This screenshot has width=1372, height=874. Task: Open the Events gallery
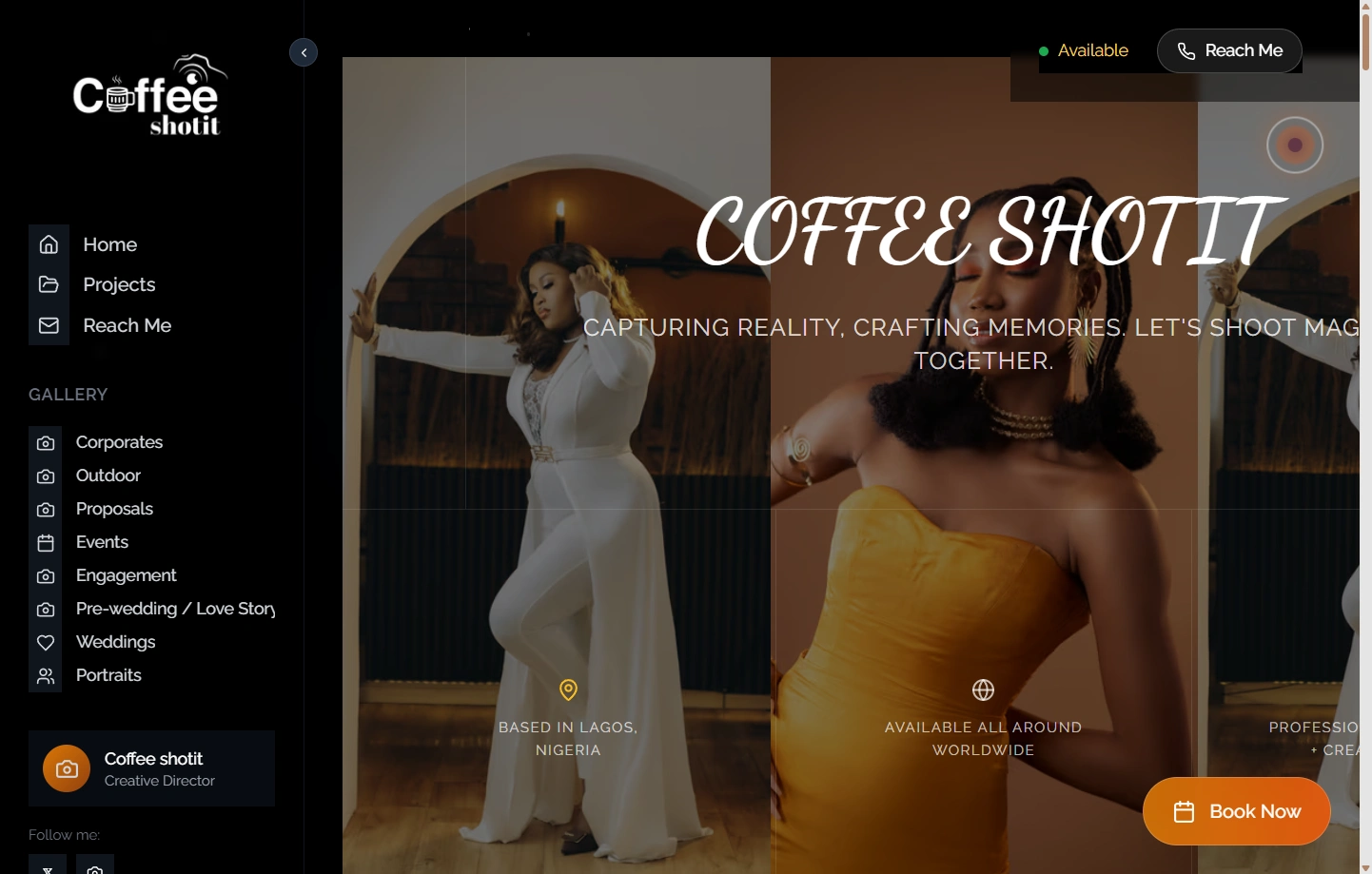tap(102, 542)
